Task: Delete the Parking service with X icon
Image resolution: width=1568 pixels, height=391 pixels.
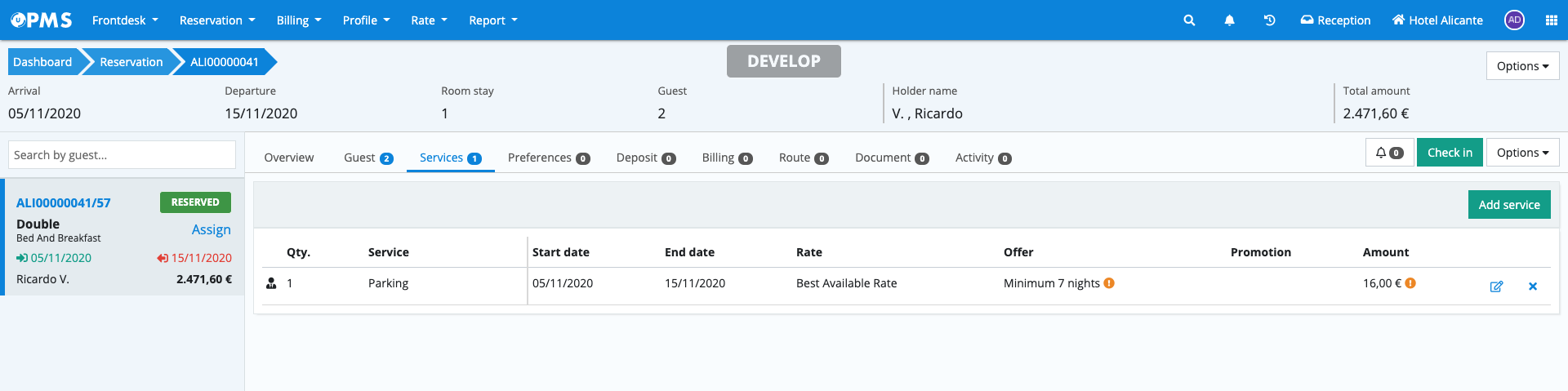Action: coord(1532,287)
